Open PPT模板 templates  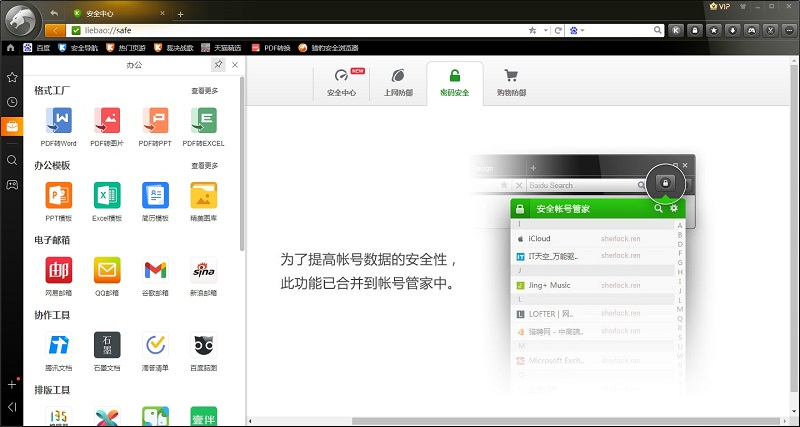click(x=58, y=202)
